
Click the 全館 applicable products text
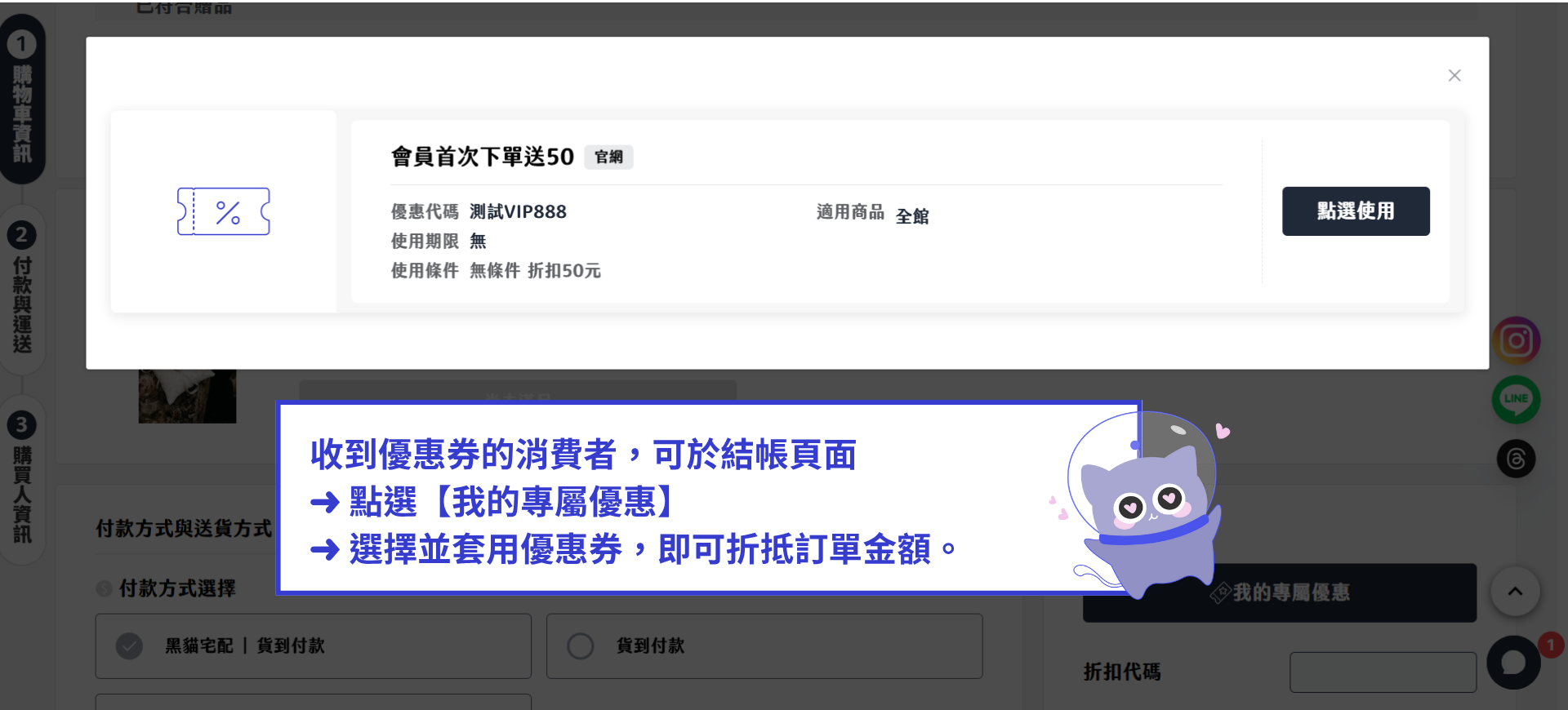[x=912, y=216]
